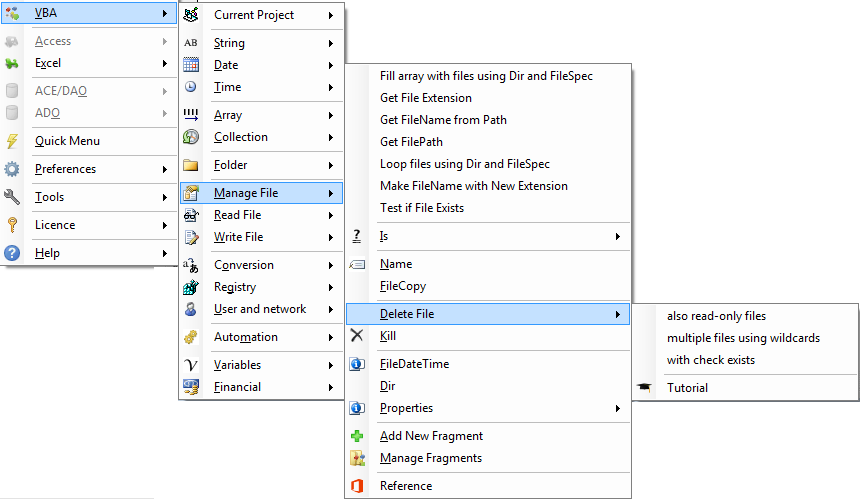Screen dimensions: 860x499
Task: Open the Conversion submenu entry
Action: (x=262, y=265)
